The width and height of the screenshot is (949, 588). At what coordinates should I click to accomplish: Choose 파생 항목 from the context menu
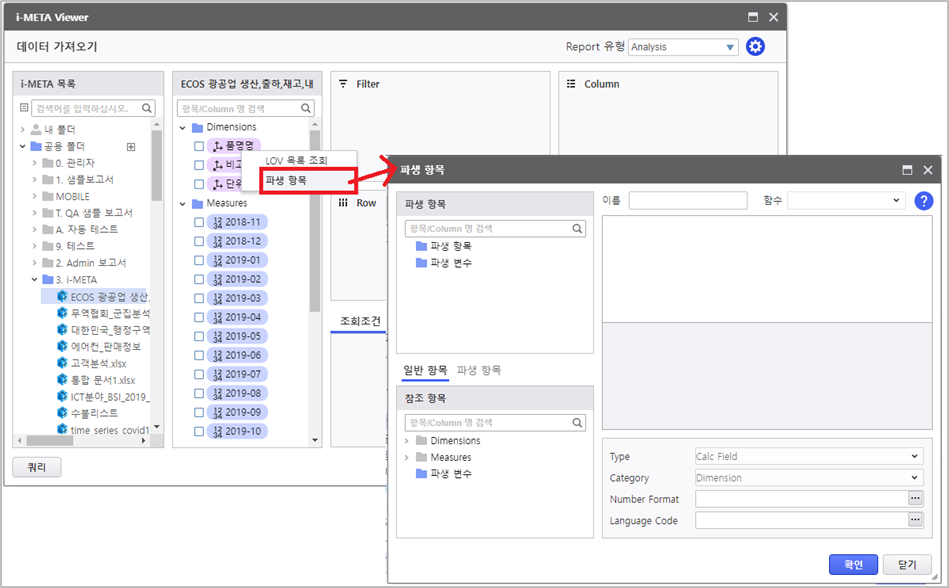click(x=287, y=181)
